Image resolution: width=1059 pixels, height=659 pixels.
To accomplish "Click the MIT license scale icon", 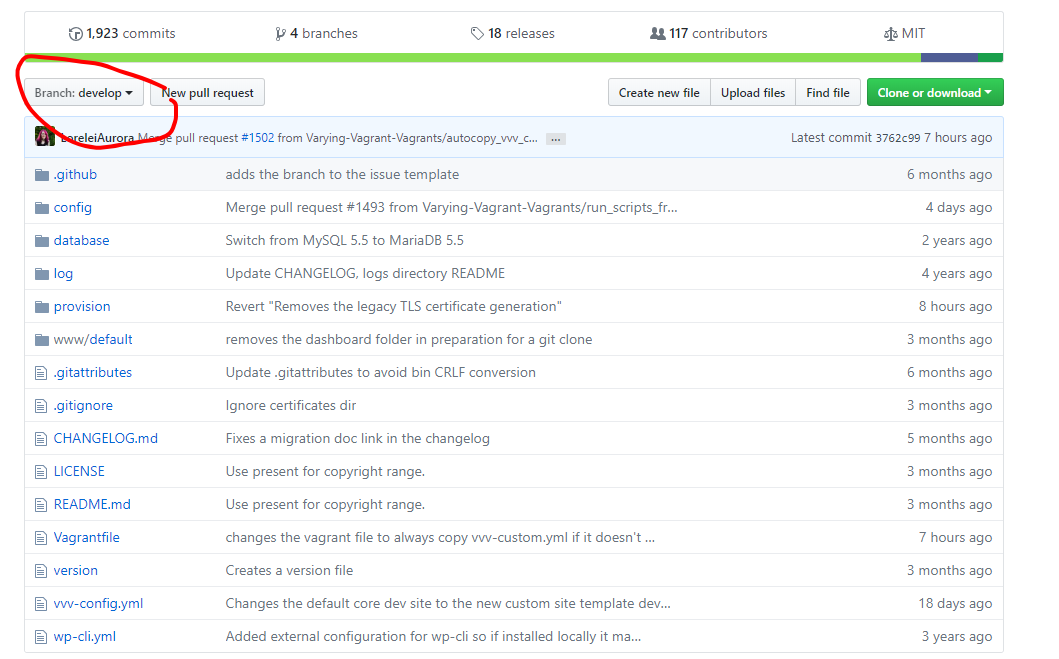I will point(891,34).
